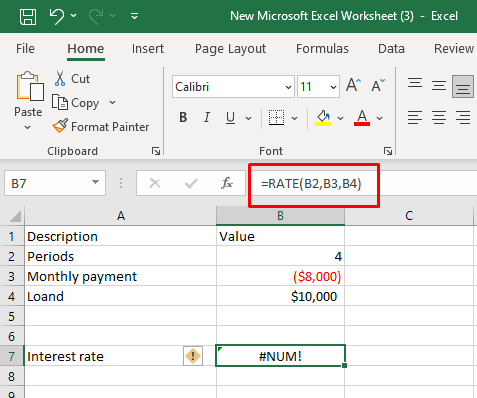Select column B header
Viewport: 477px width, 398px height.
click(280, 216)
